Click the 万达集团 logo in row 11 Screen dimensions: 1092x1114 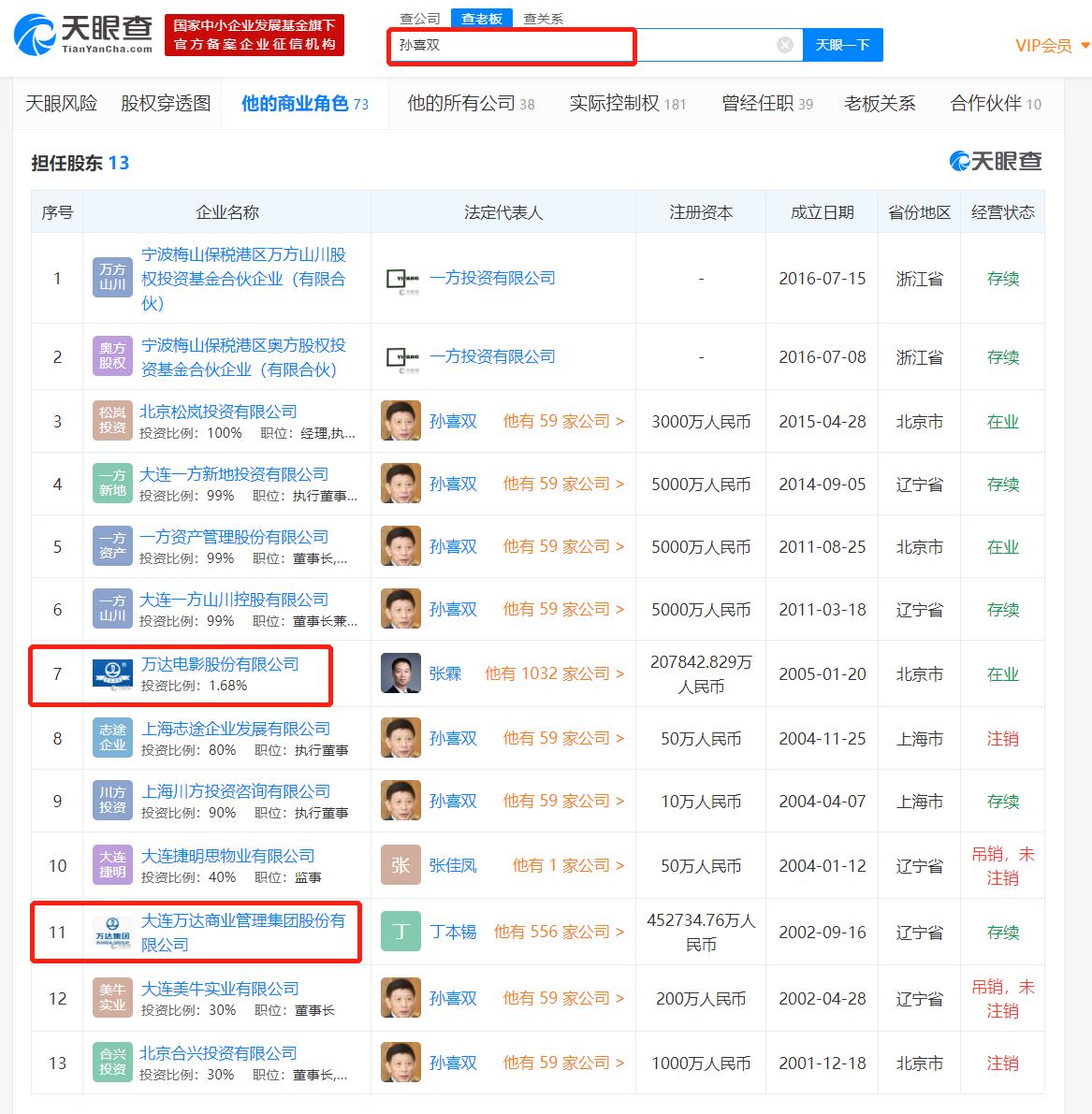click(111, 932)
